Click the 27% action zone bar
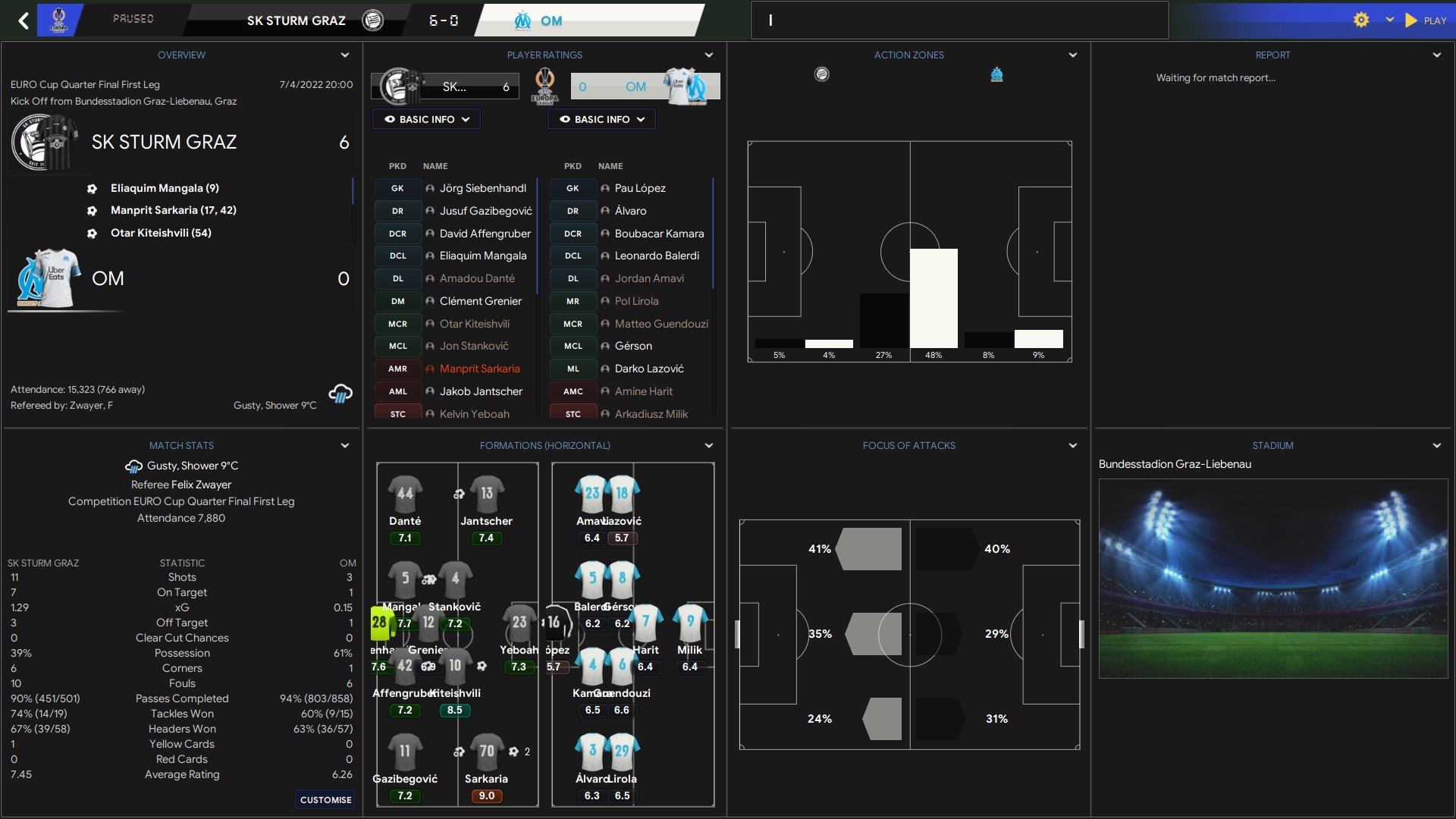This screenshot has height=819, width=1456. pyautogui.click(x=883, y=321)
